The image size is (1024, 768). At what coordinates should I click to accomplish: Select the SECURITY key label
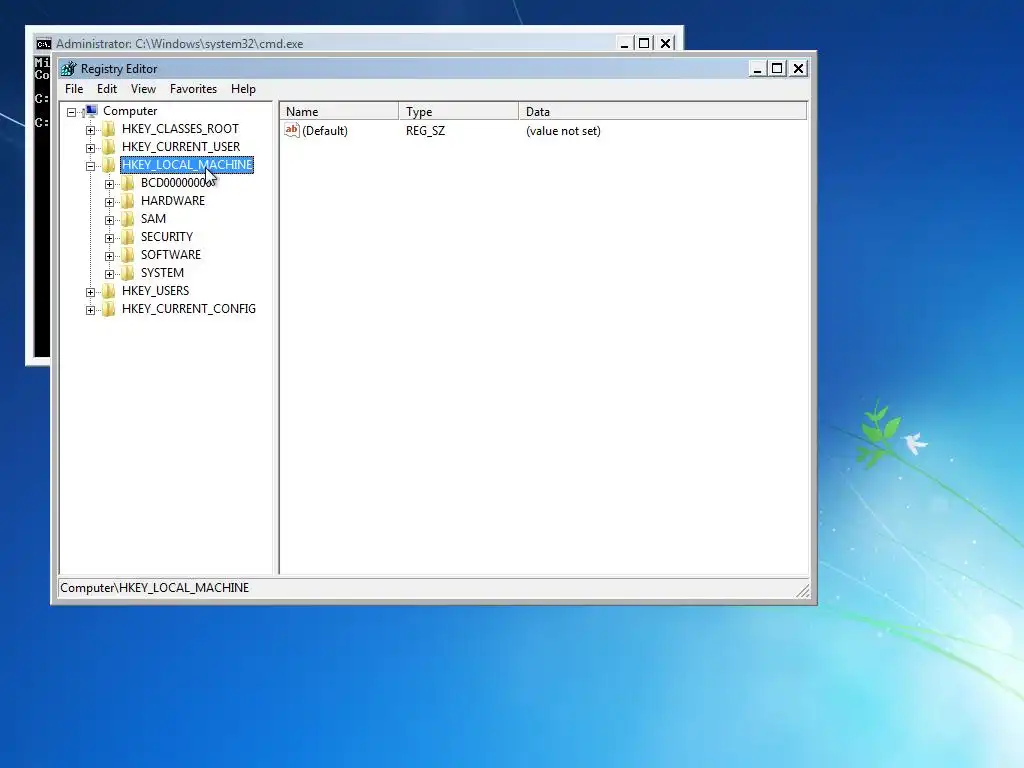point(167,236)
